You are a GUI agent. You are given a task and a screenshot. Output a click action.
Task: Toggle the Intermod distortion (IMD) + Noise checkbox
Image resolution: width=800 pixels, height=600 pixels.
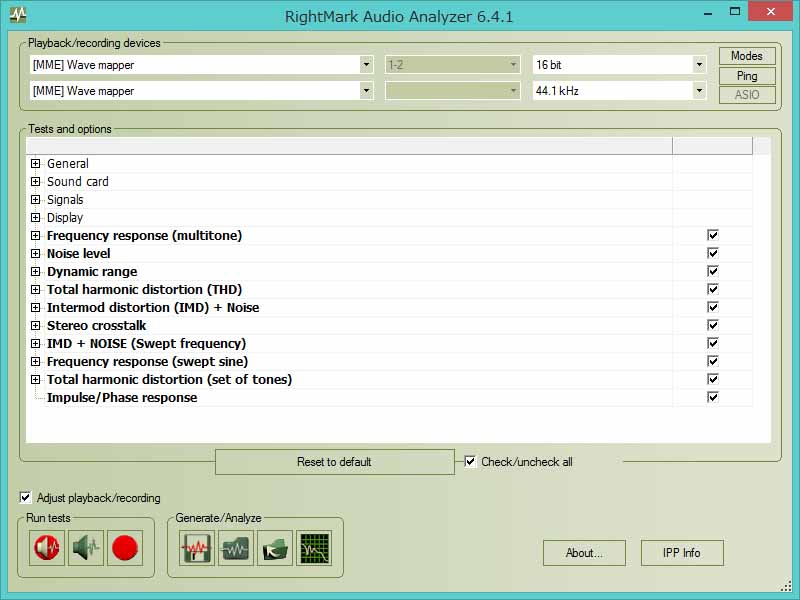click(713, 307)
